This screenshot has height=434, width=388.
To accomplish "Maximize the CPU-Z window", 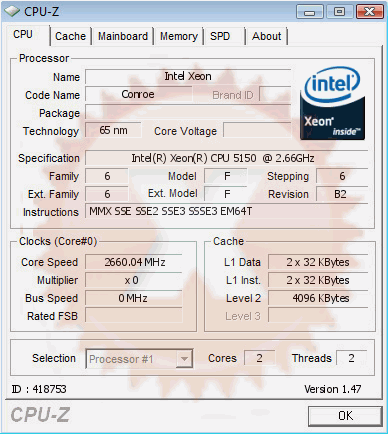I will 339,12.
